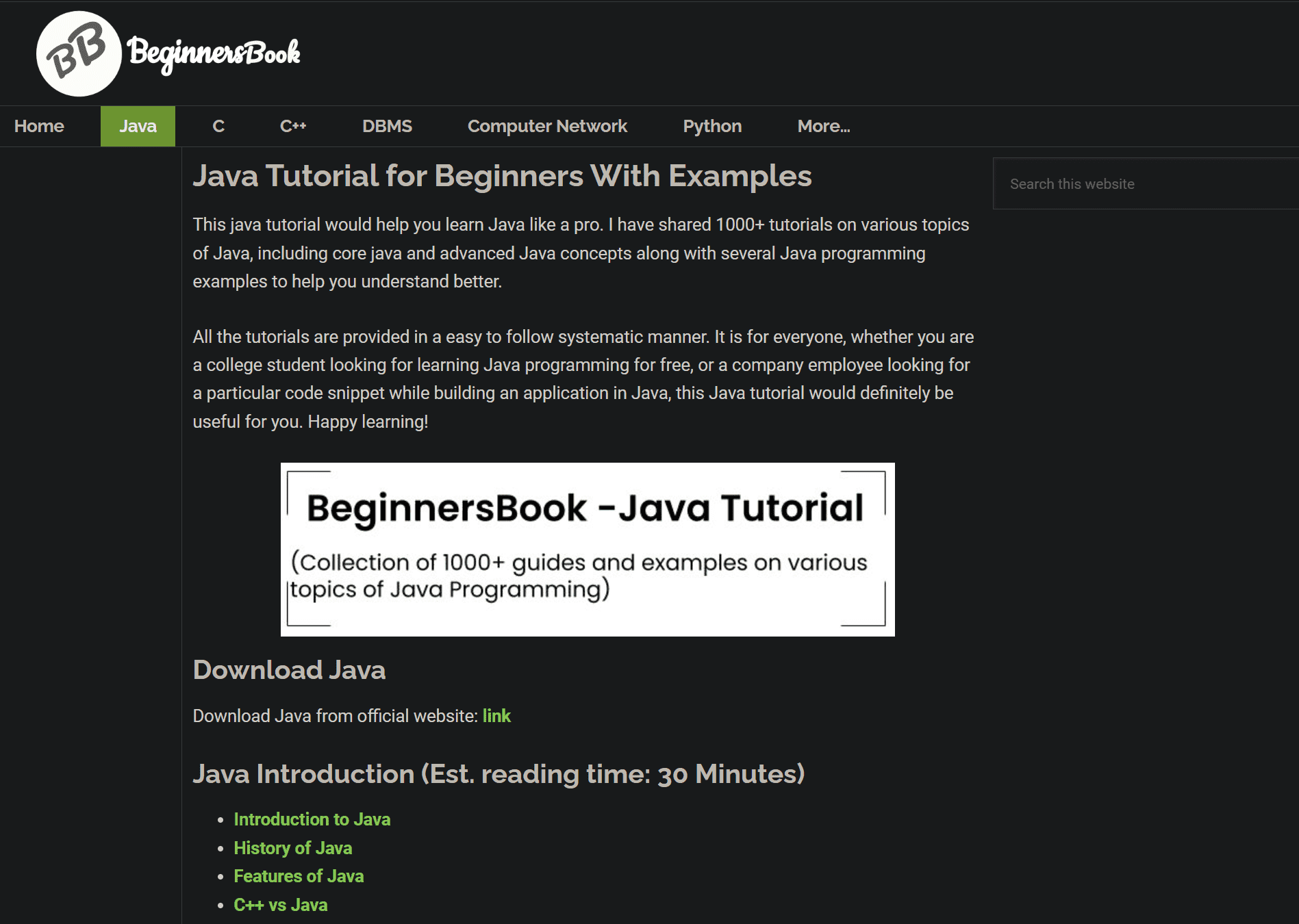This screenshot has width=1299, height=924.
Task: Visit the Features of Java link
Action: (299, 876)
